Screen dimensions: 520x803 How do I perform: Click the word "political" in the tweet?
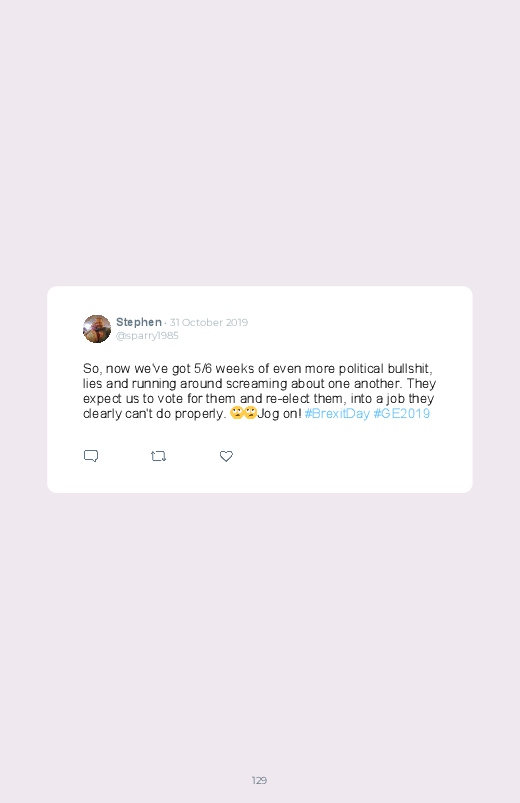pyautogui.click(x=361, y=369)
